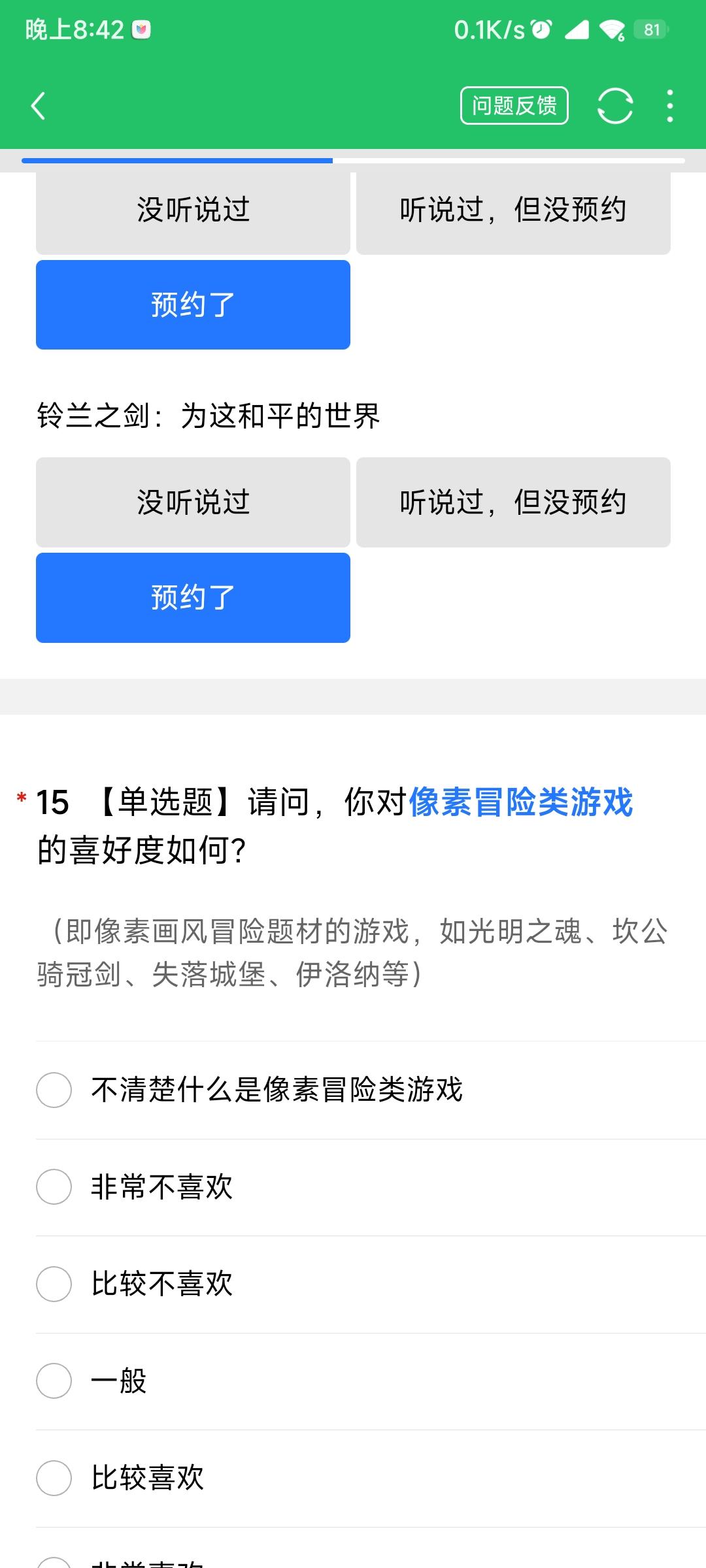Image resolution: width=706 pixels, height=1568 pixels.
Task: Click the refresh circular arrows icon
Action: 615,106
